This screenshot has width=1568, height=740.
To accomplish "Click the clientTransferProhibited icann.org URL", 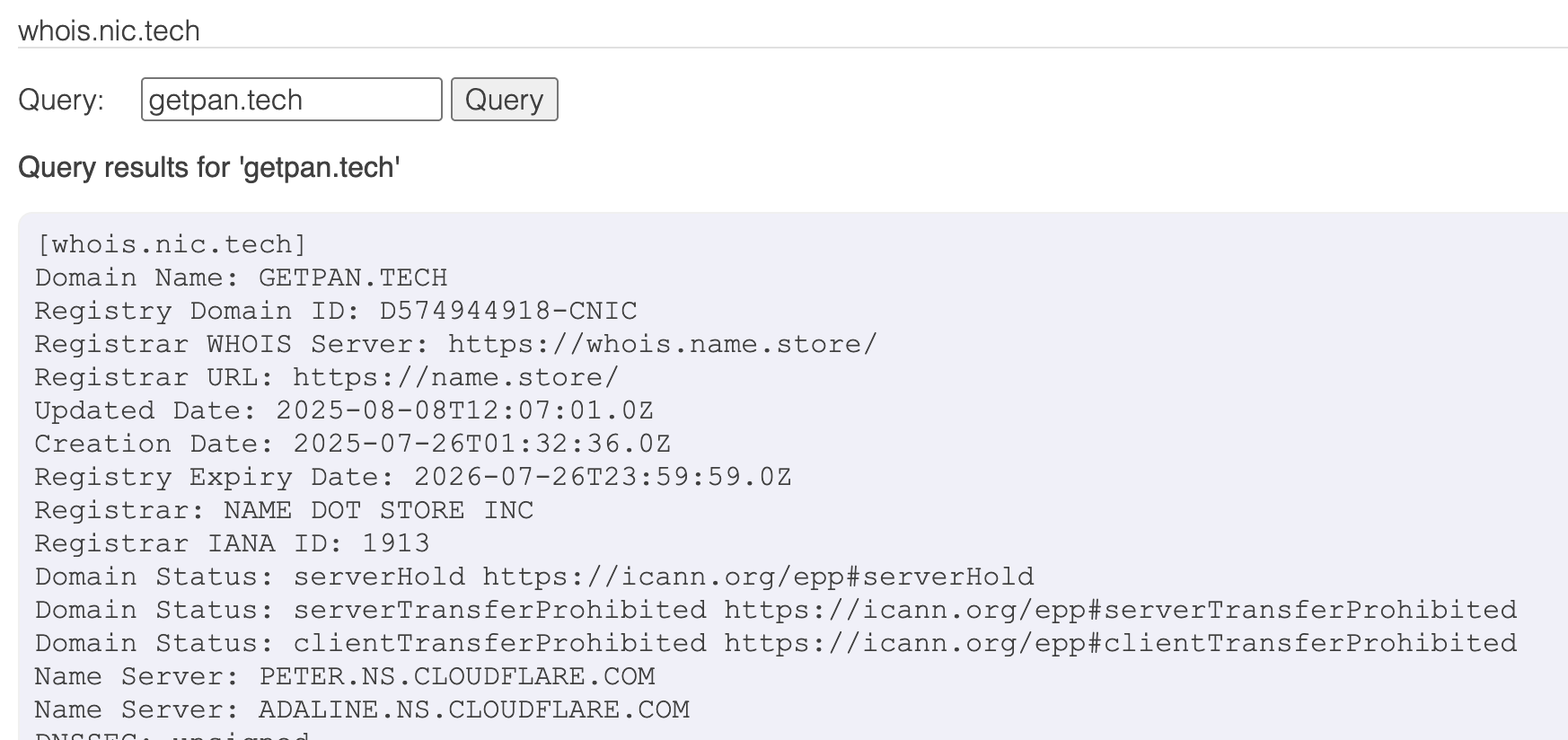I will (x=1121, y=643).
